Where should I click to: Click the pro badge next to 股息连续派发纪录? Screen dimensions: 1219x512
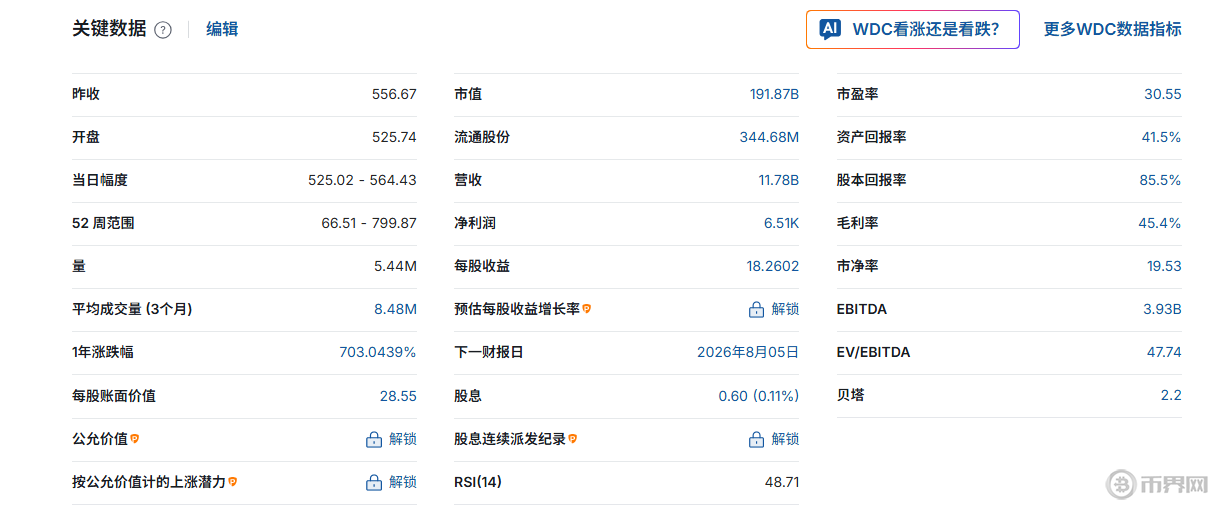573,438
